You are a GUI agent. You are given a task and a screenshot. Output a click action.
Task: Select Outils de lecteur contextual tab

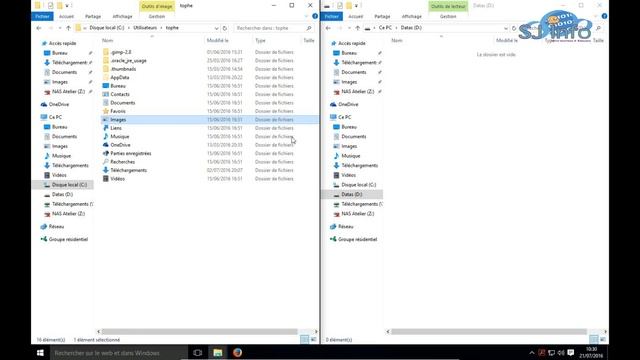448,6
